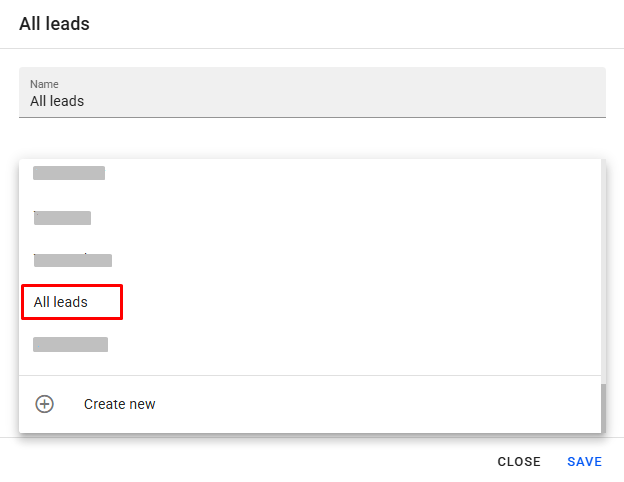
Task: Place cursor in "All leads" name text
Action: click(57, 101)
